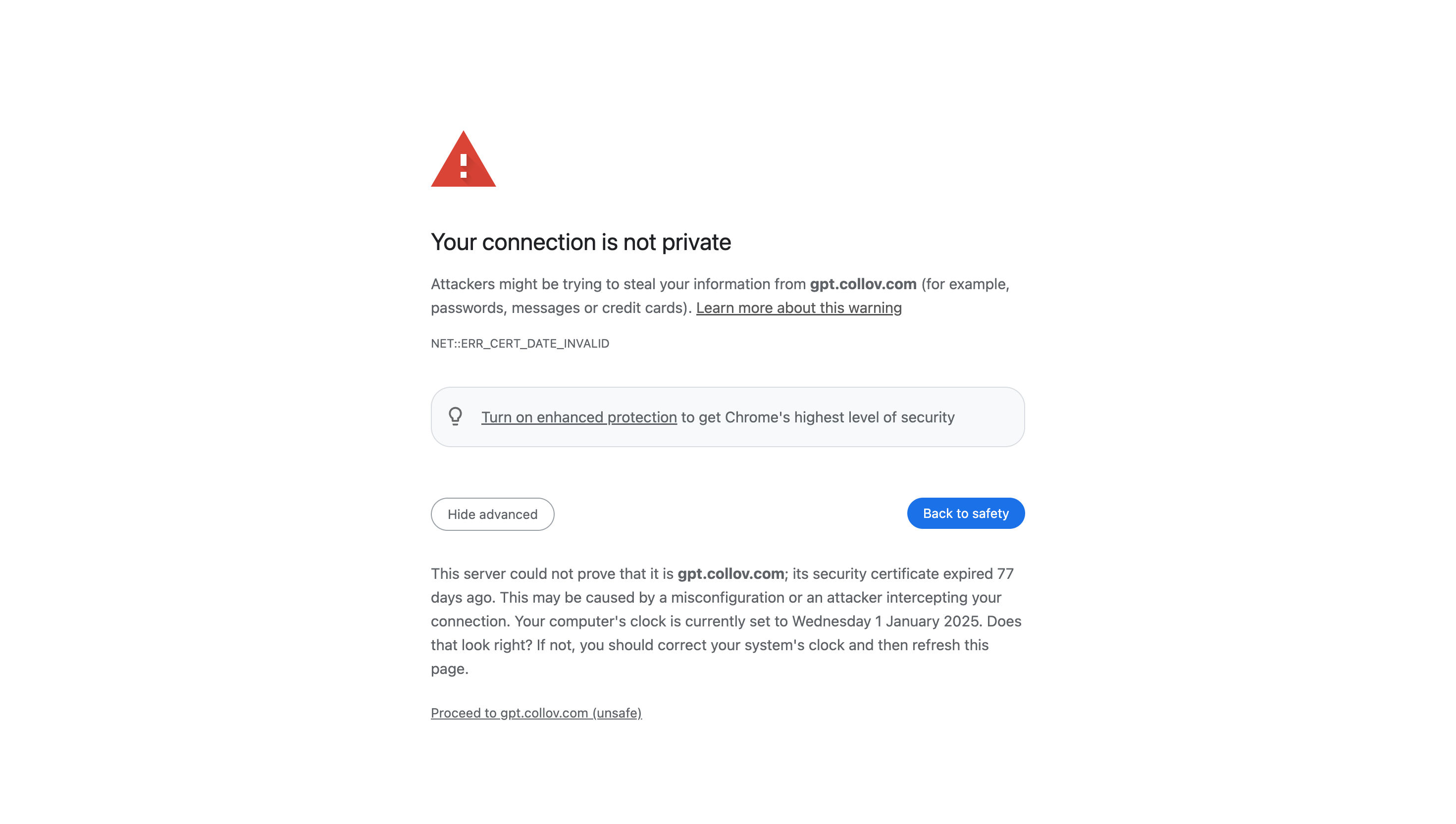Click the red warning triangle icon
This screenshot has width=1456, height=824.
pyautogui.click(x=463, y=159)
